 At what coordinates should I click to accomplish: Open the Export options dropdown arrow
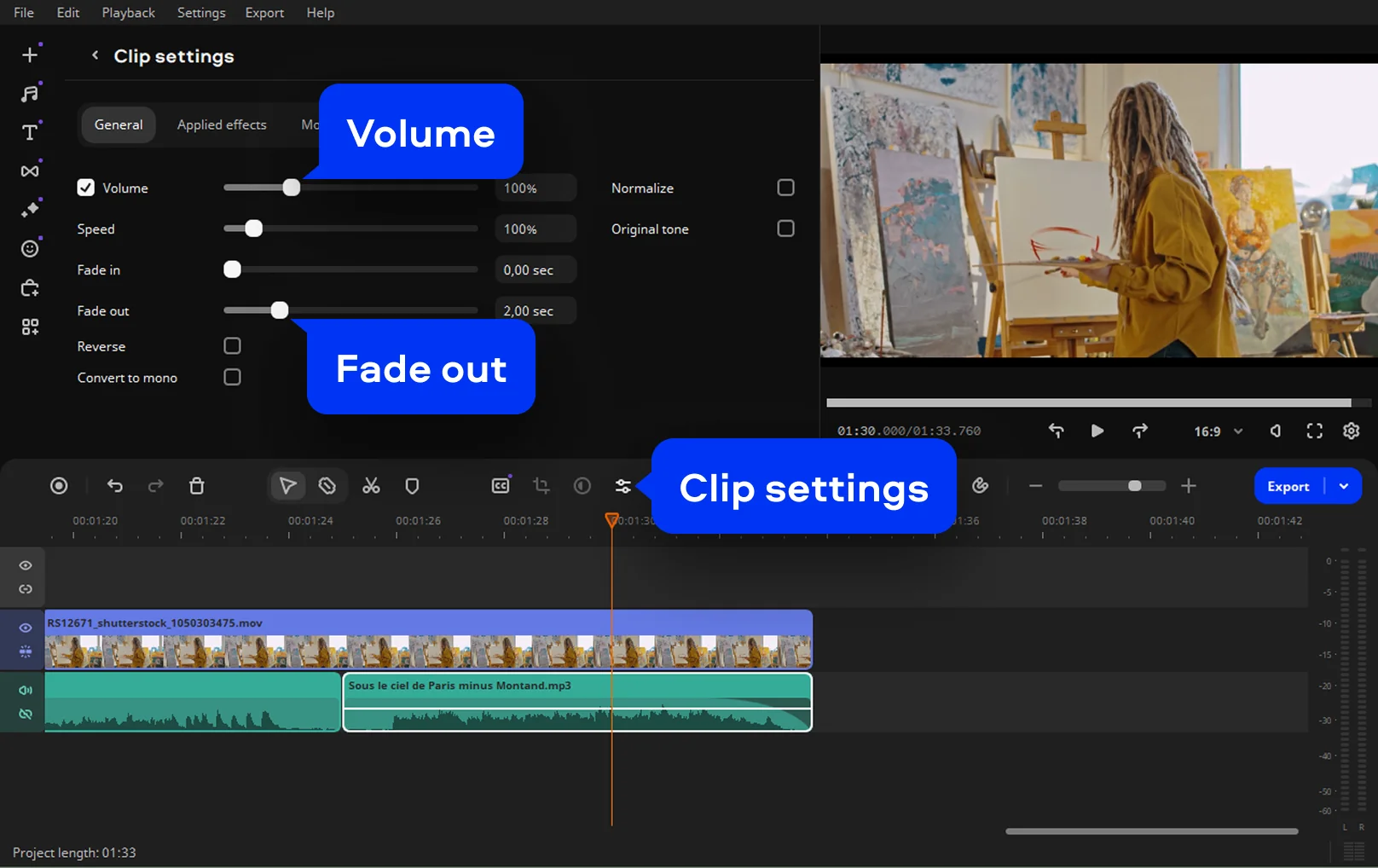[1344, 486]
